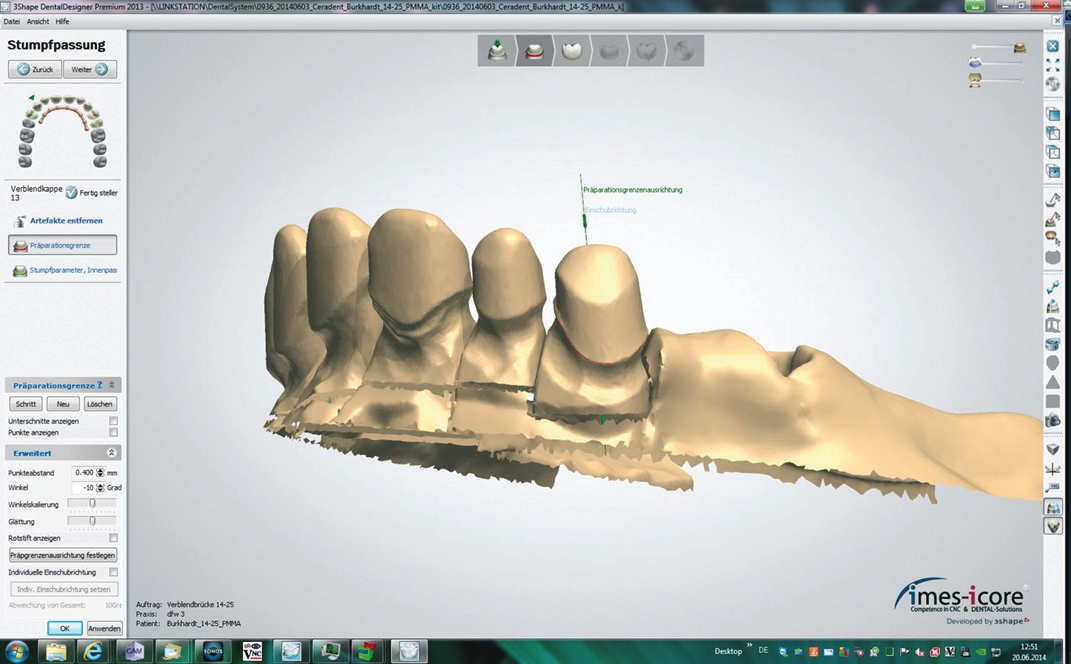
Task: Open the Präparationsgrenze help question mark
Action: (x=100, y=385)
